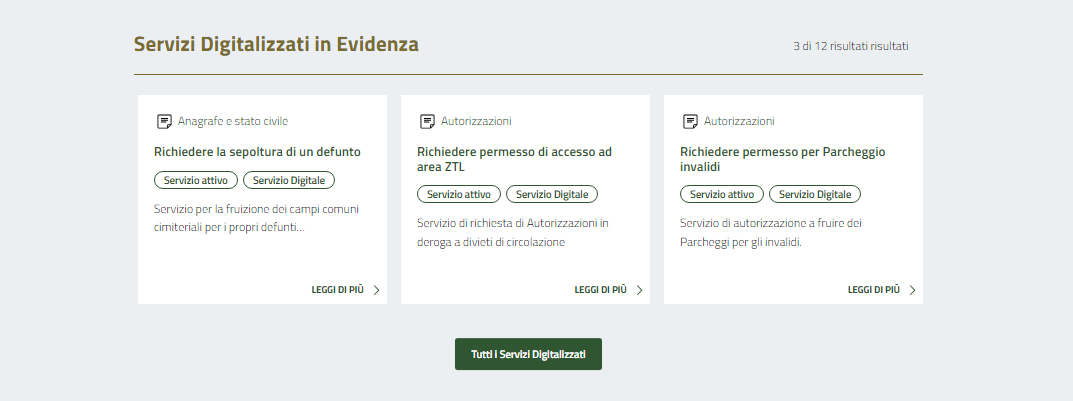The height and width of the screenshot is (401, 1073).
Task: Open 'Richiedere permesso per Parcheggio invalidi' title
Action: tap(782, 159)
